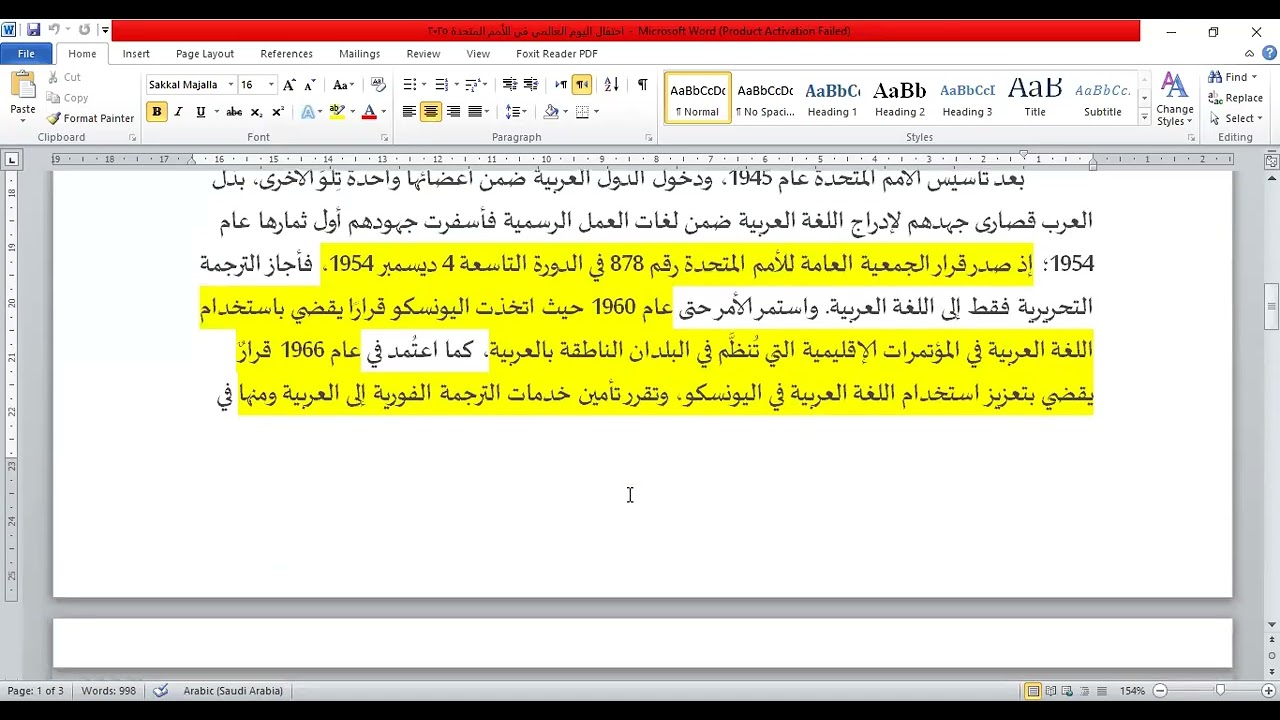Click the Numbering list icon
The image size is (1280, 720).
441,85
